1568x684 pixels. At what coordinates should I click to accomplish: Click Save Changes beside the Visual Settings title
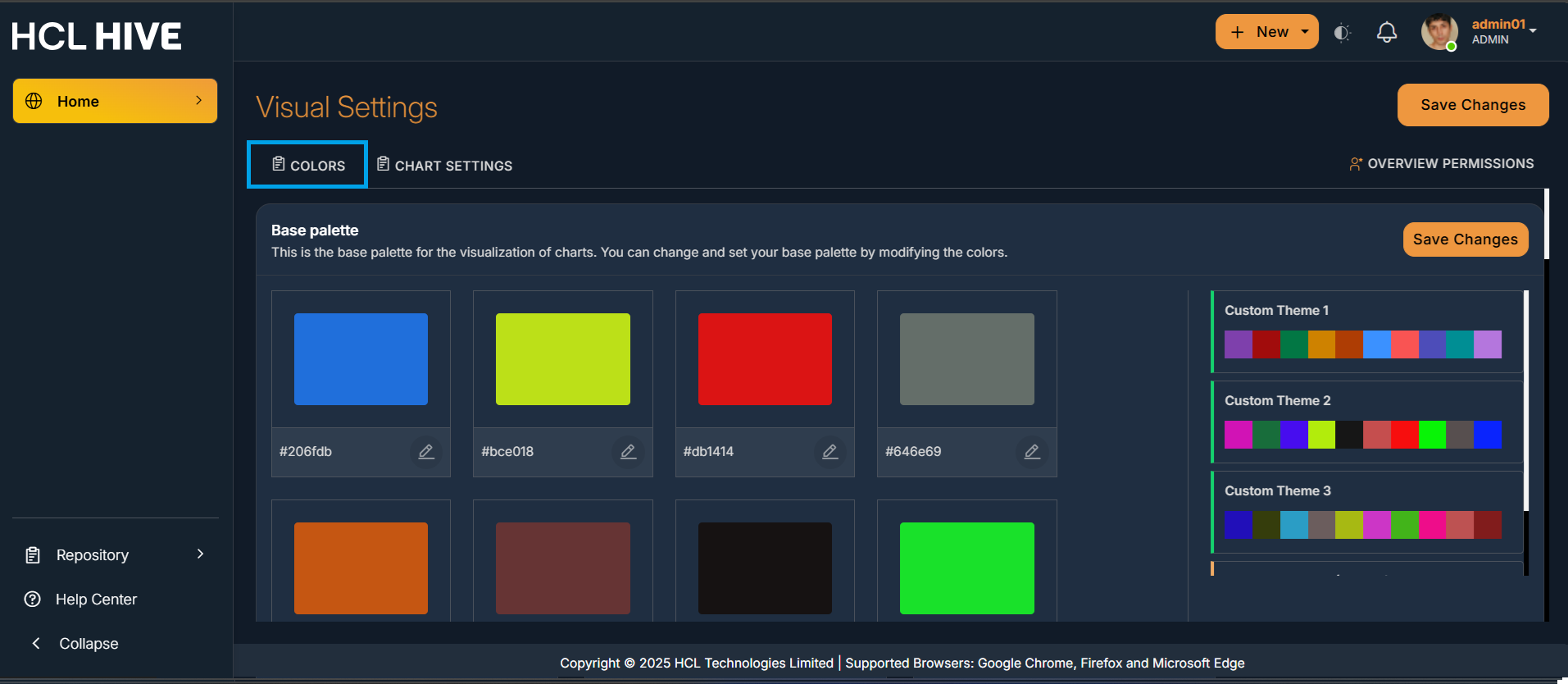[1472, 105]
